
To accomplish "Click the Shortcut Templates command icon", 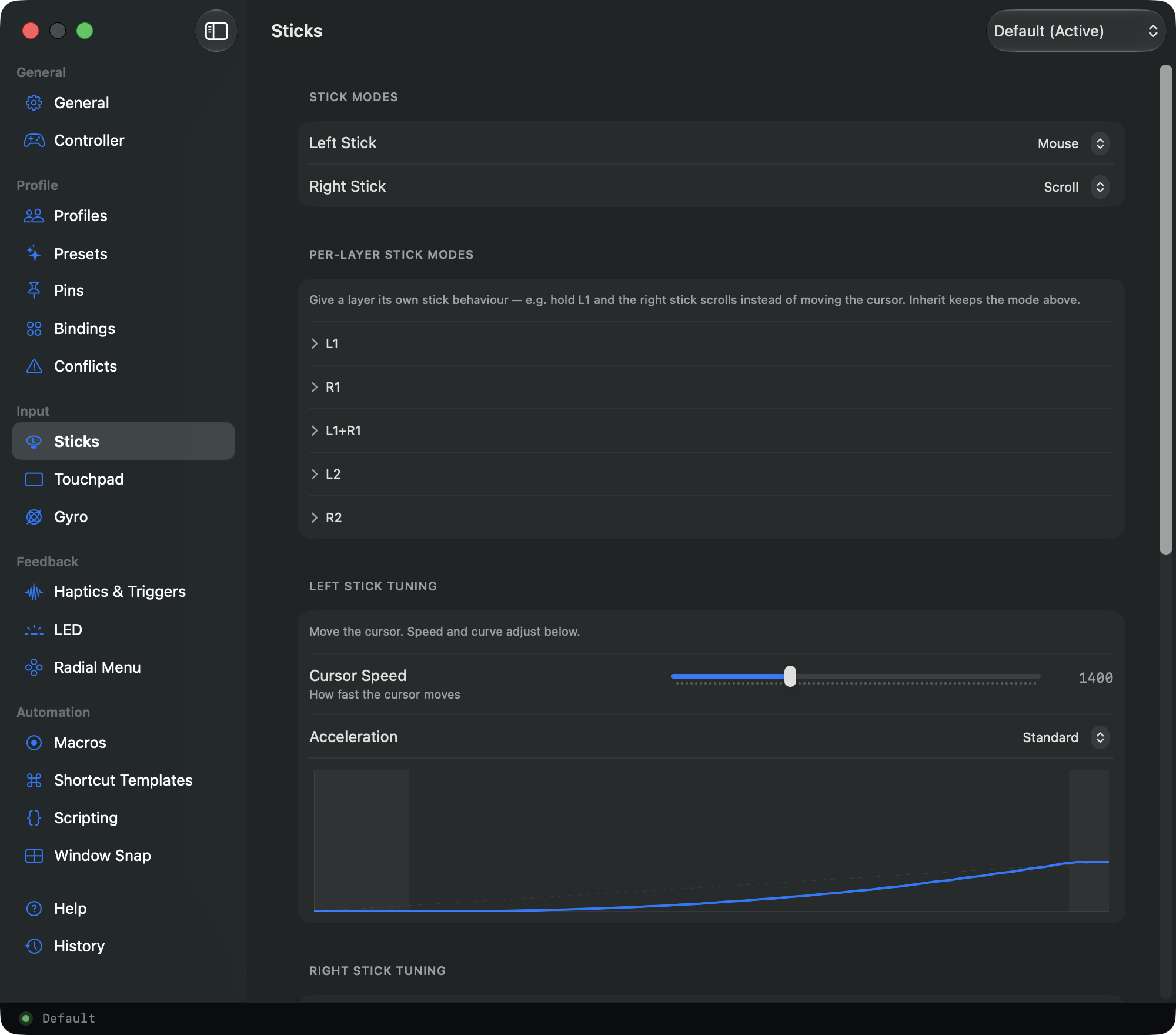I will pos(34,780).
